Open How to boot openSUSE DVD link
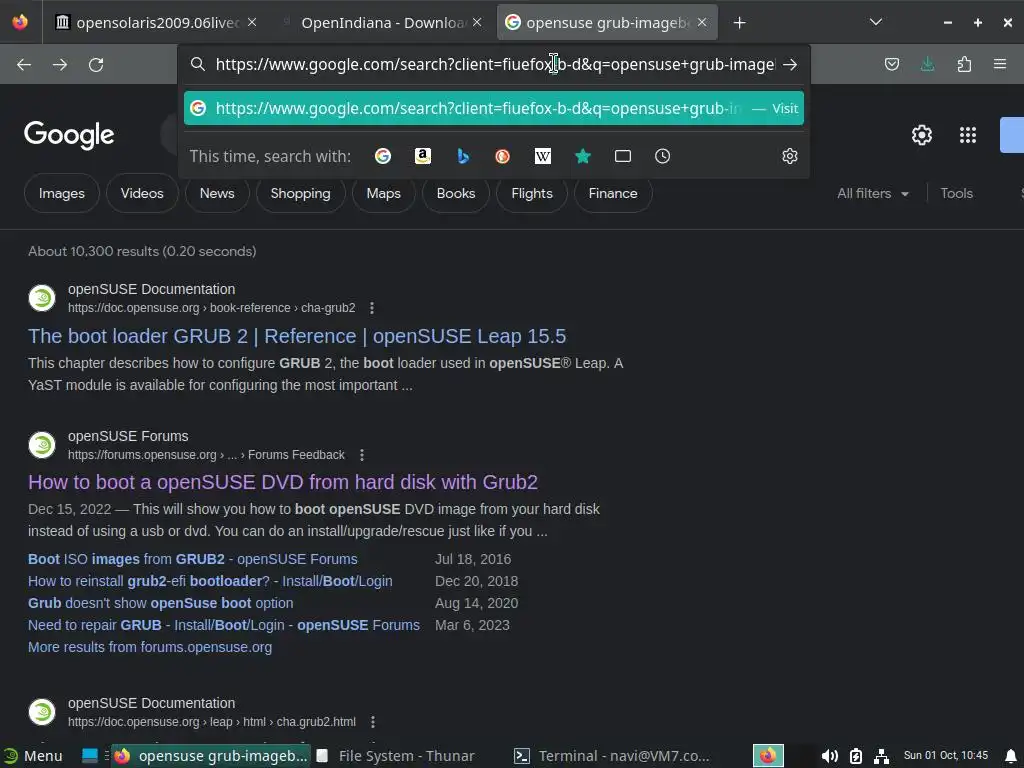 click(x=283, y=482)
